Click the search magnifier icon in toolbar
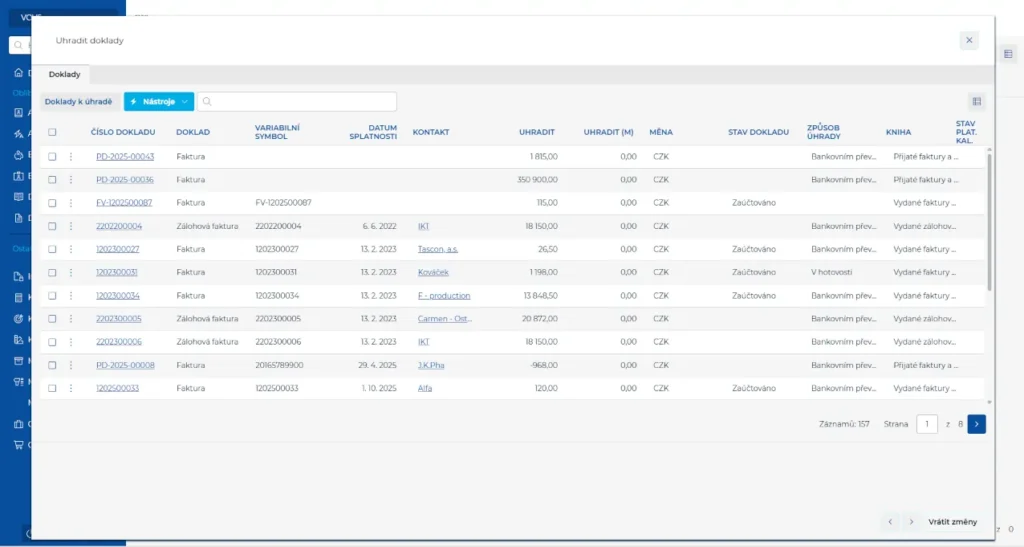This screenshot has height=547, width=1024. [206, 102]
